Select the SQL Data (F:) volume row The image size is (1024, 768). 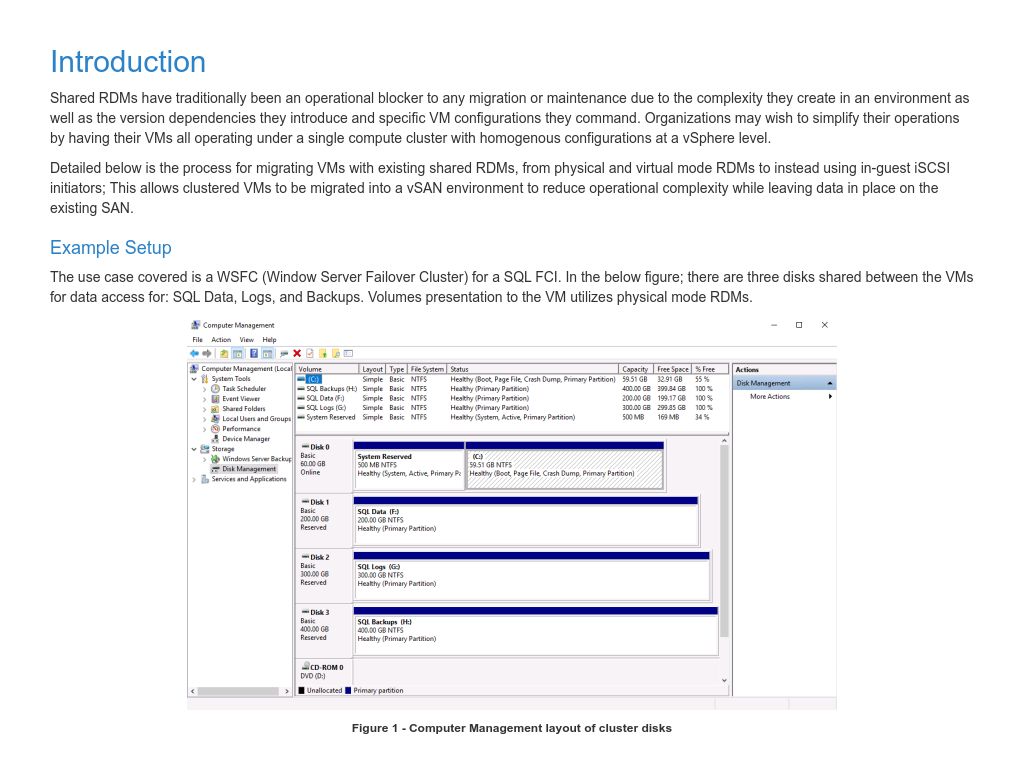[330, 398]
